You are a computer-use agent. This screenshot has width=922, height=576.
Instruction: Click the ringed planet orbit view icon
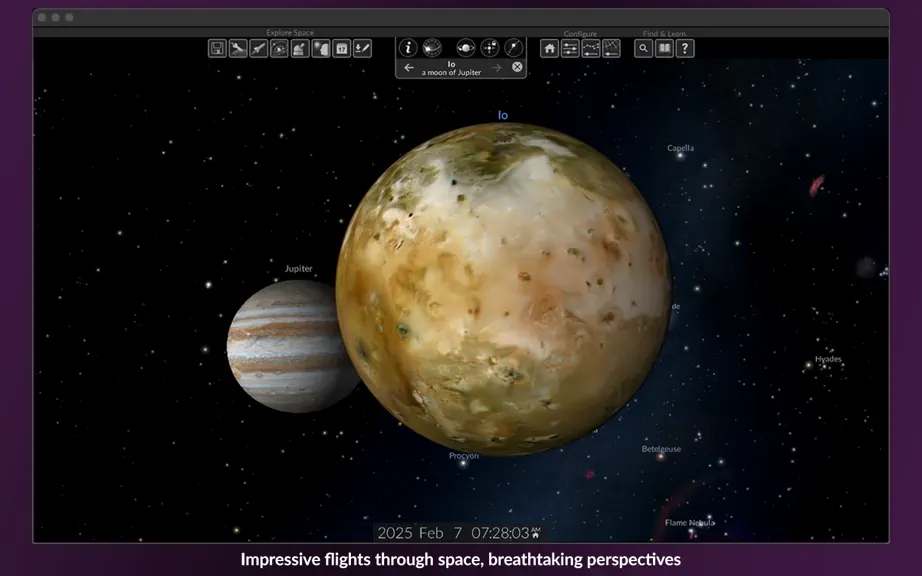click(x=466, y=48)
